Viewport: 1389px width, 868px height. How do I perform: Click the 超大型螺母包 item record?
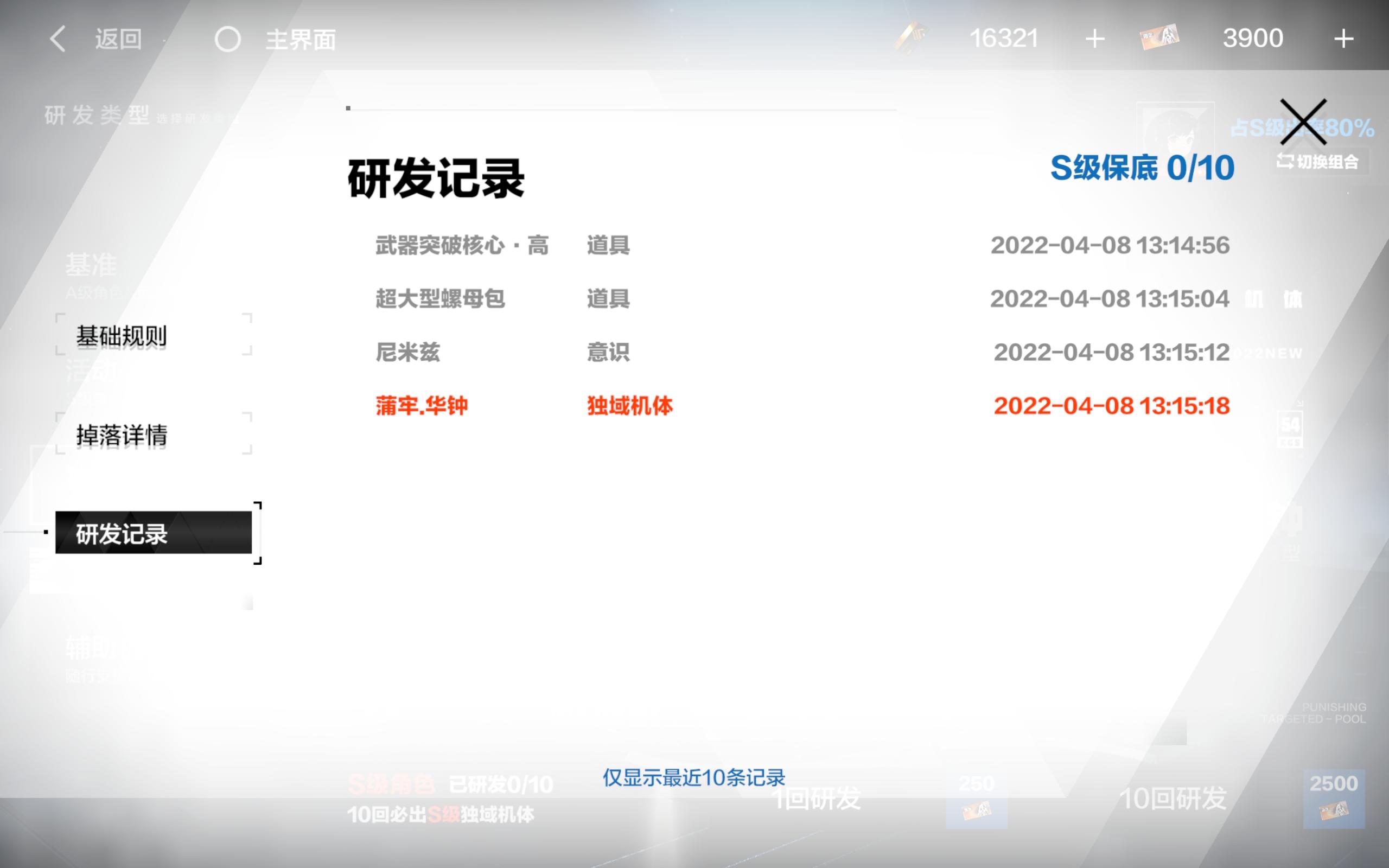pos(439,299)
